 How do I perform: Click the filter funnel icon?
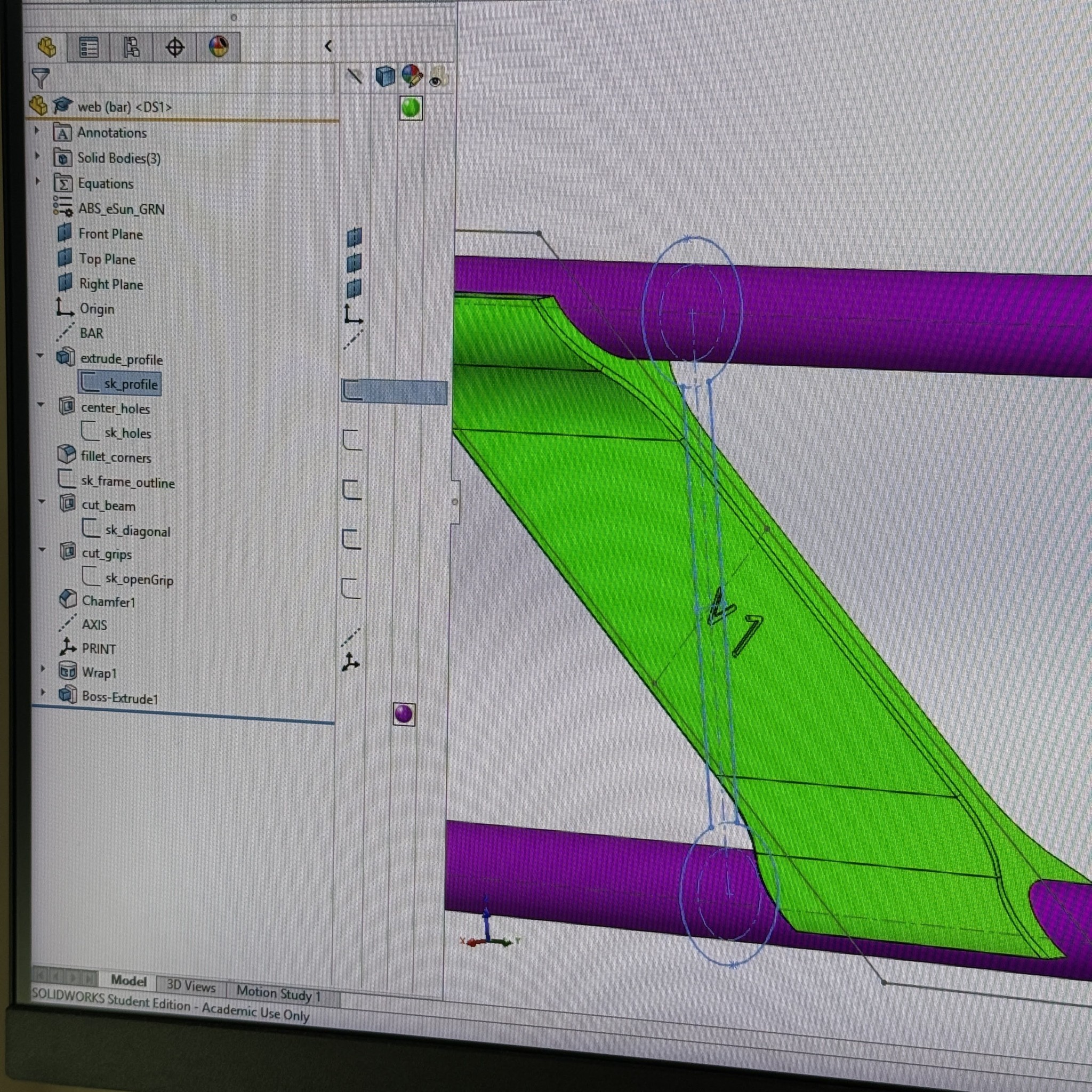pos(41,78)
